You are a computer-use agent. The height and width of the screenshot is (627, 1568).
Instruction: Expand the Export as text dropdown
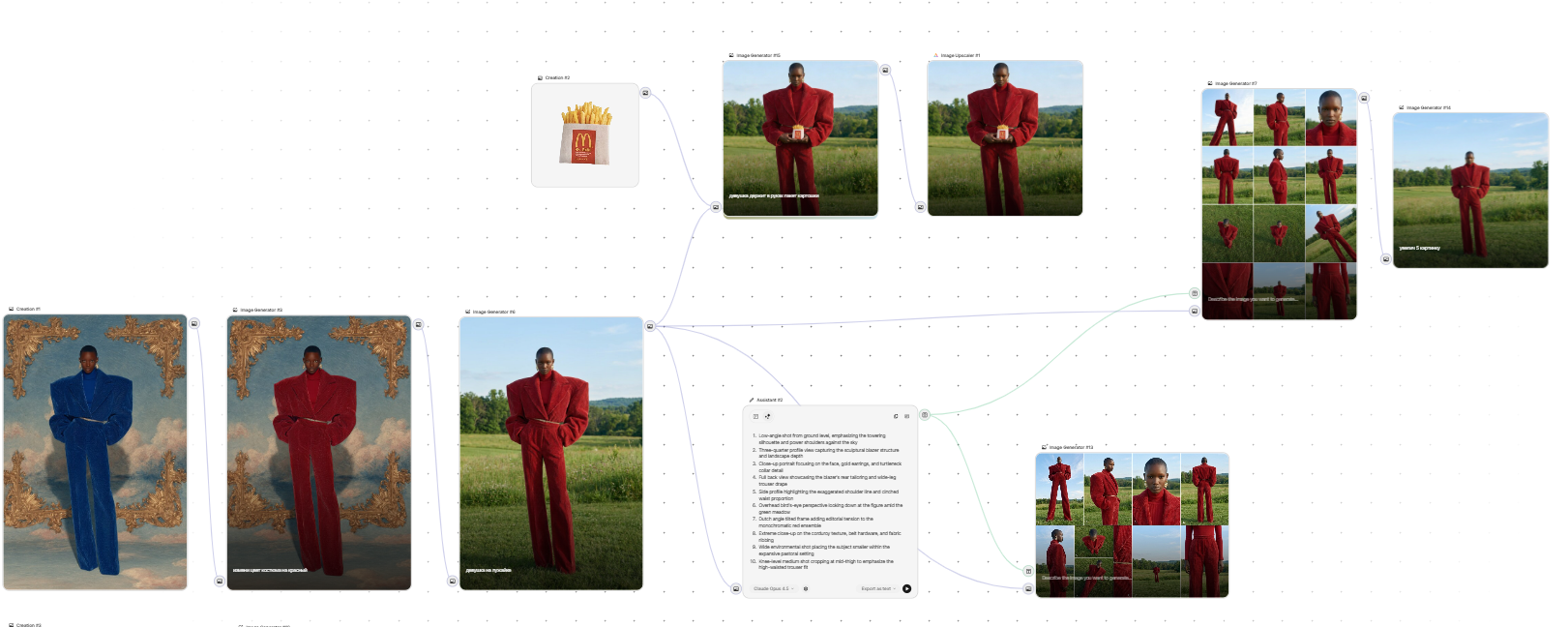pos(877,588)
